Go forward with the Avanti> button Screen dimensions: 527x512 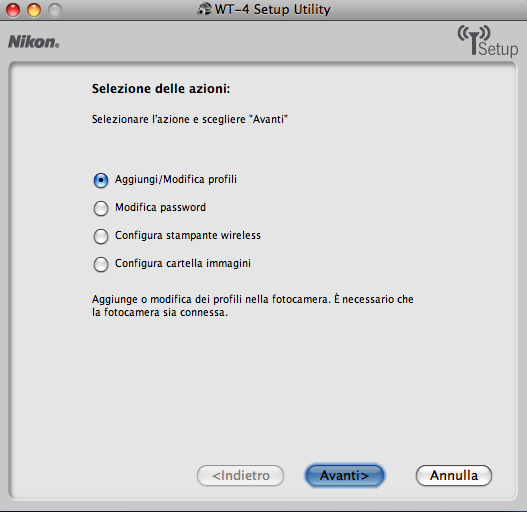[x=344, y=475]
